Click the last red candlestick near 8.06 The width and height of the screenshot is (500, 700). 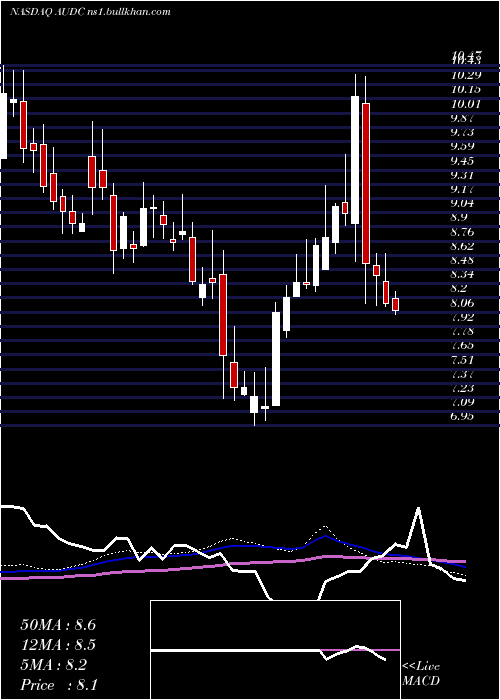click(x=396, y=304)
